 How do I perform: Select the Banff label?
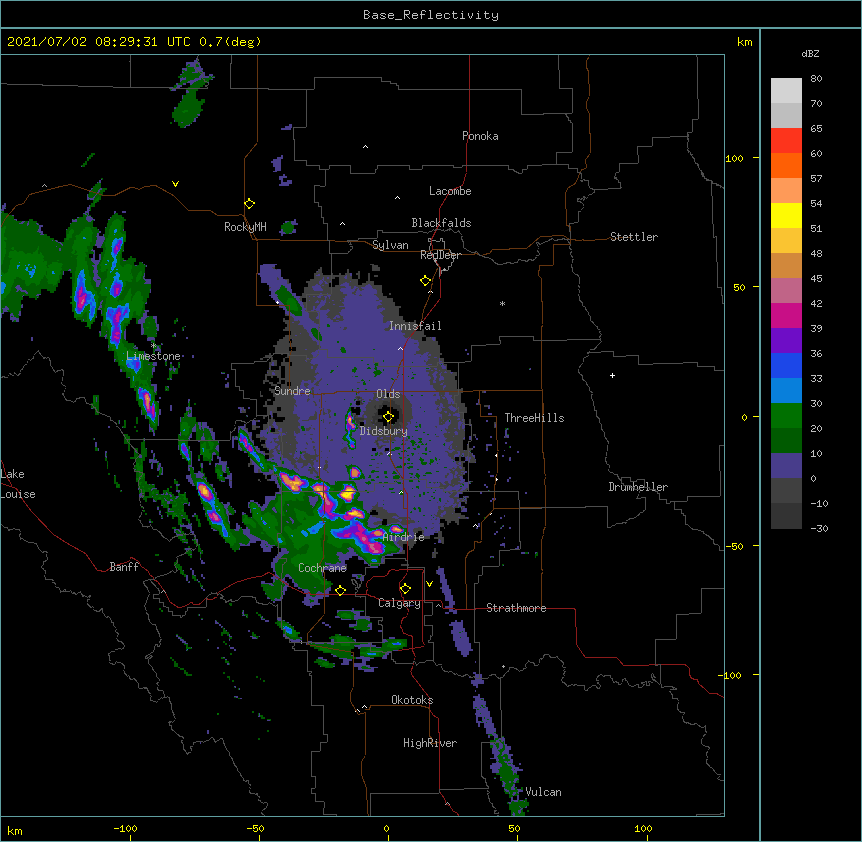click(124, 567)
